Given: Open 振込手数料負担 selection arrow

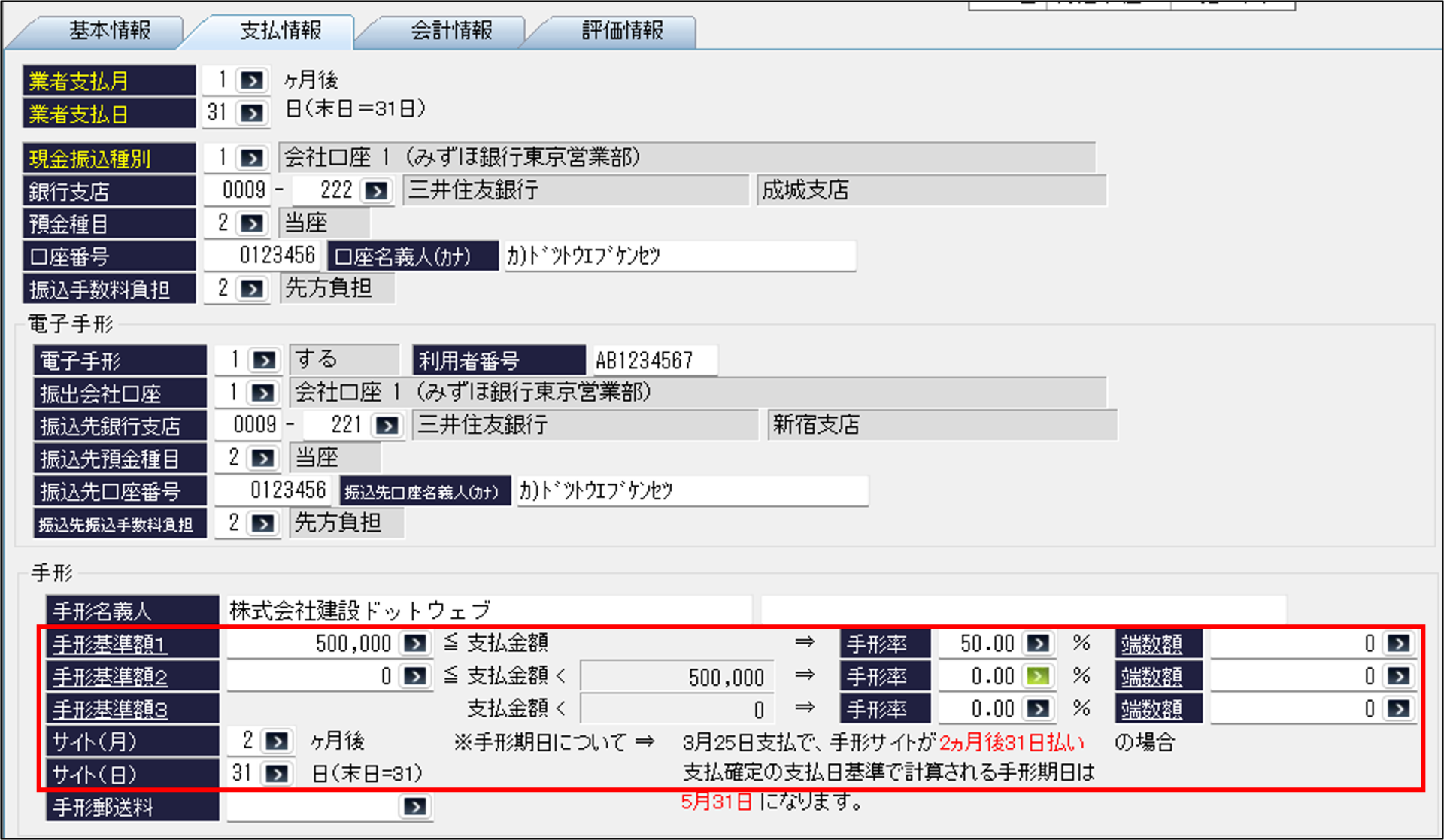Looking at the screenshot, I should (x=252, y=289).
